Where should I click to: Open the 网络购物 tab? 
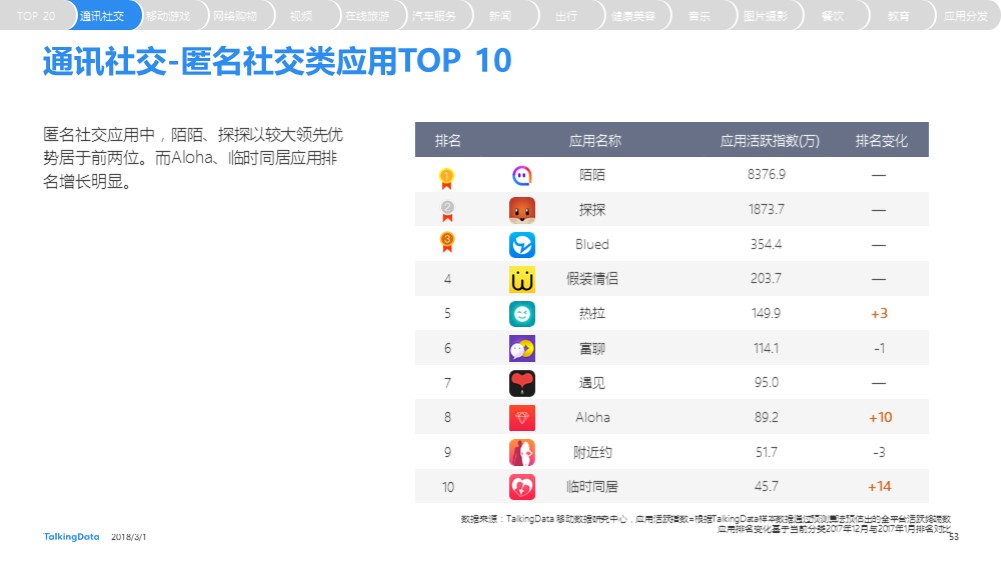click(x=235, y=15)
